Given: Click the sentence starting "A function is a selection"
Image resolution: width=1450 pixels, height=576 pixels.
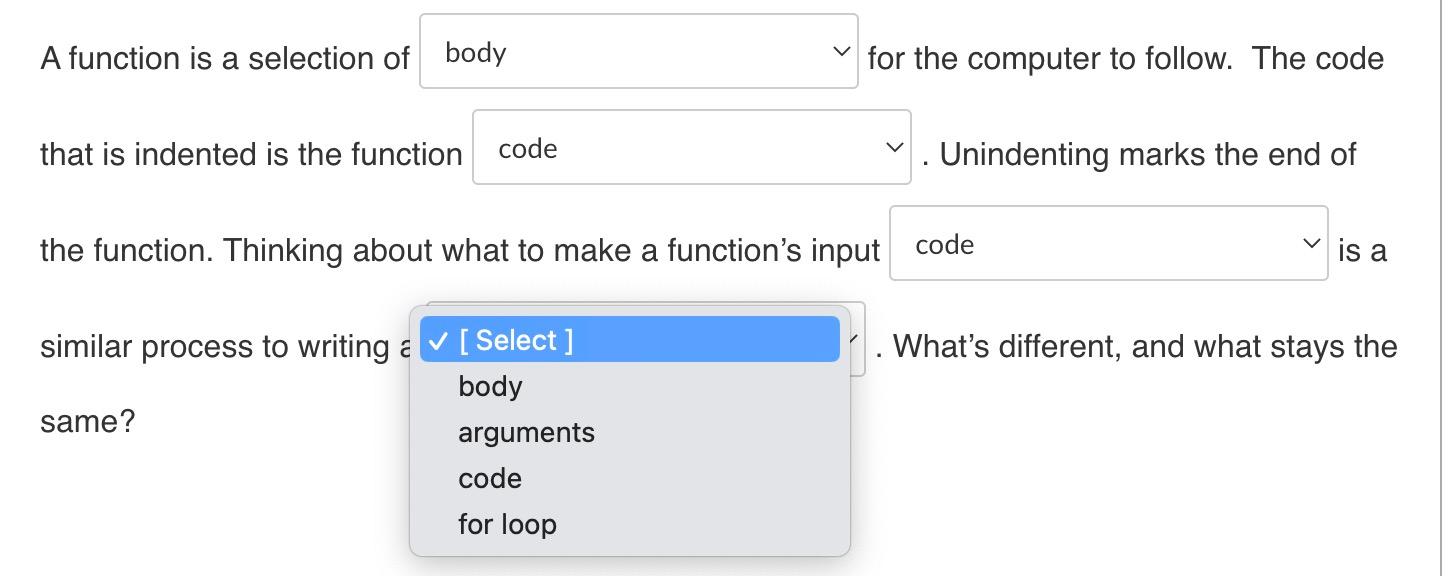Looking at the screenshot, I should pos(225,58).
